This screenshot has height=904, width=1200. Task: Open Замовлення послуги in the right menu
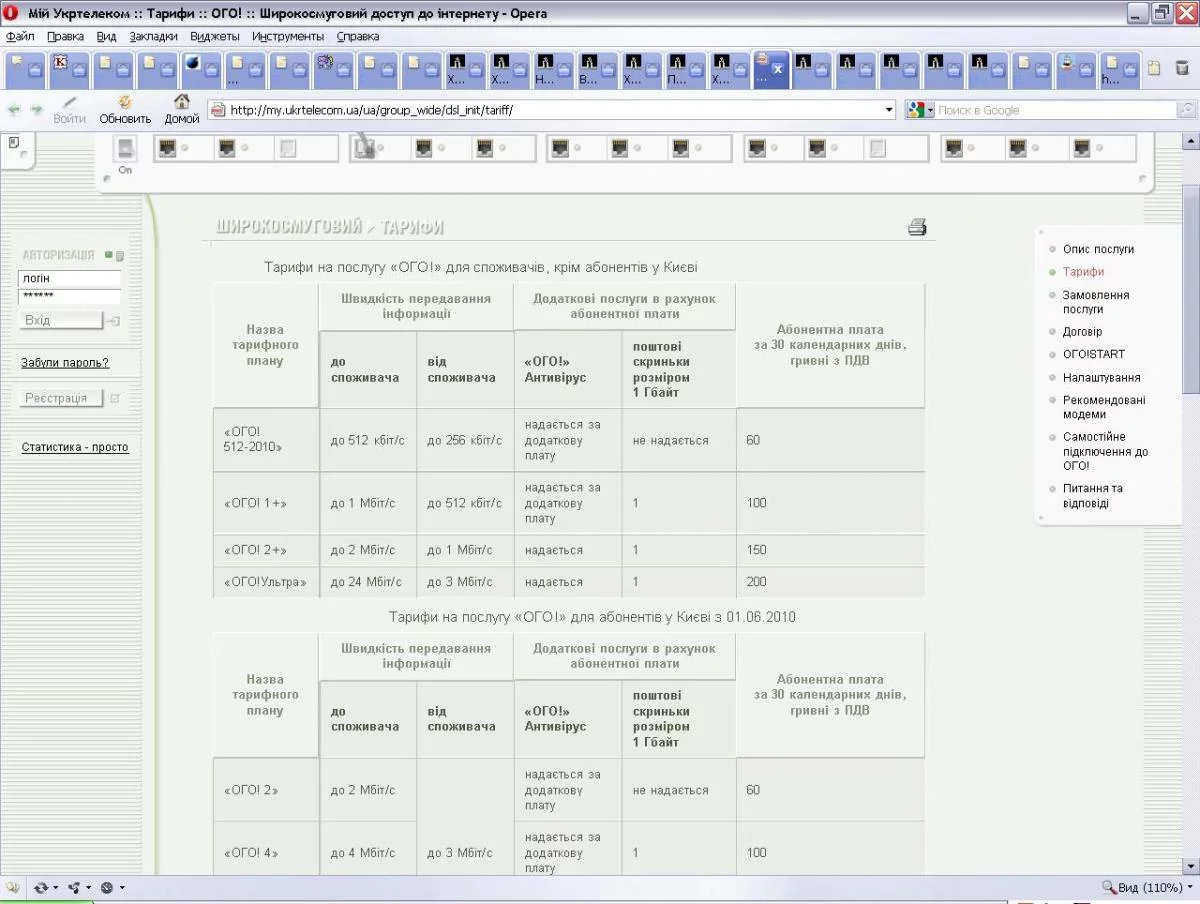tap(1096, 302)
